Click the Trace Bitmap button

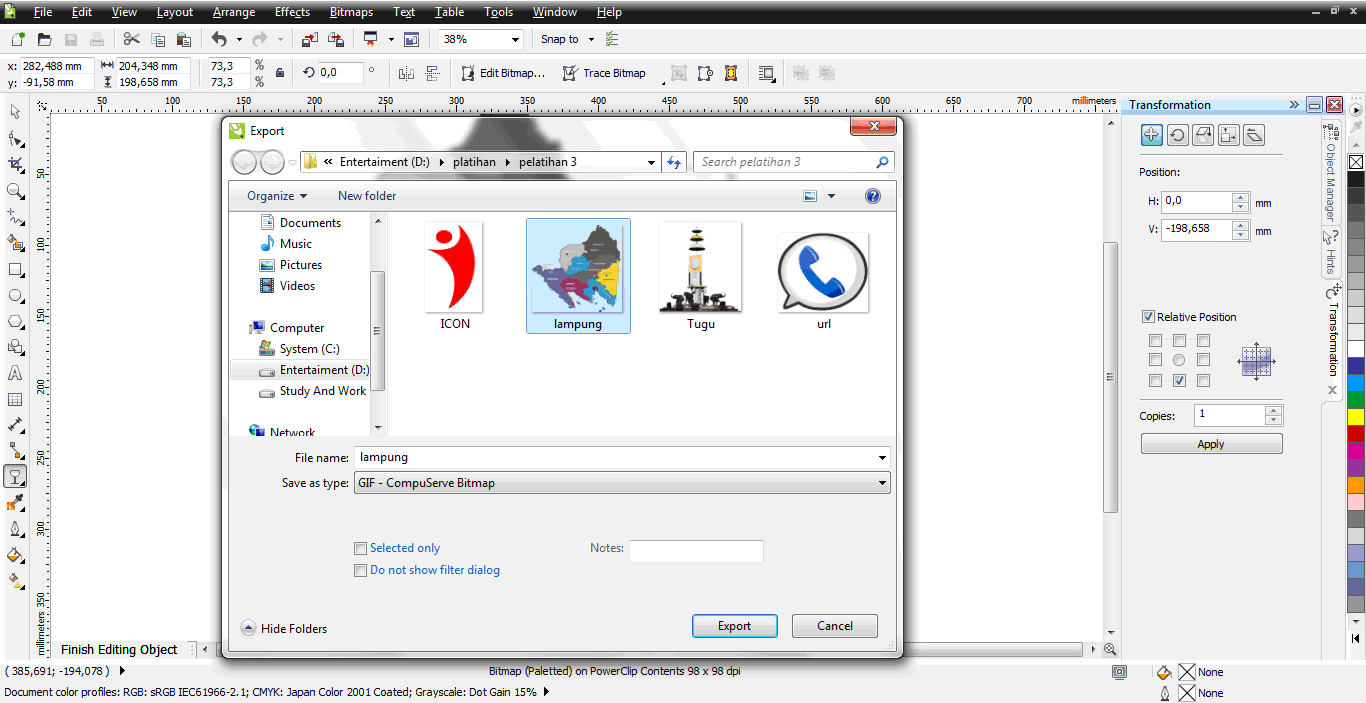click(604, 73)
